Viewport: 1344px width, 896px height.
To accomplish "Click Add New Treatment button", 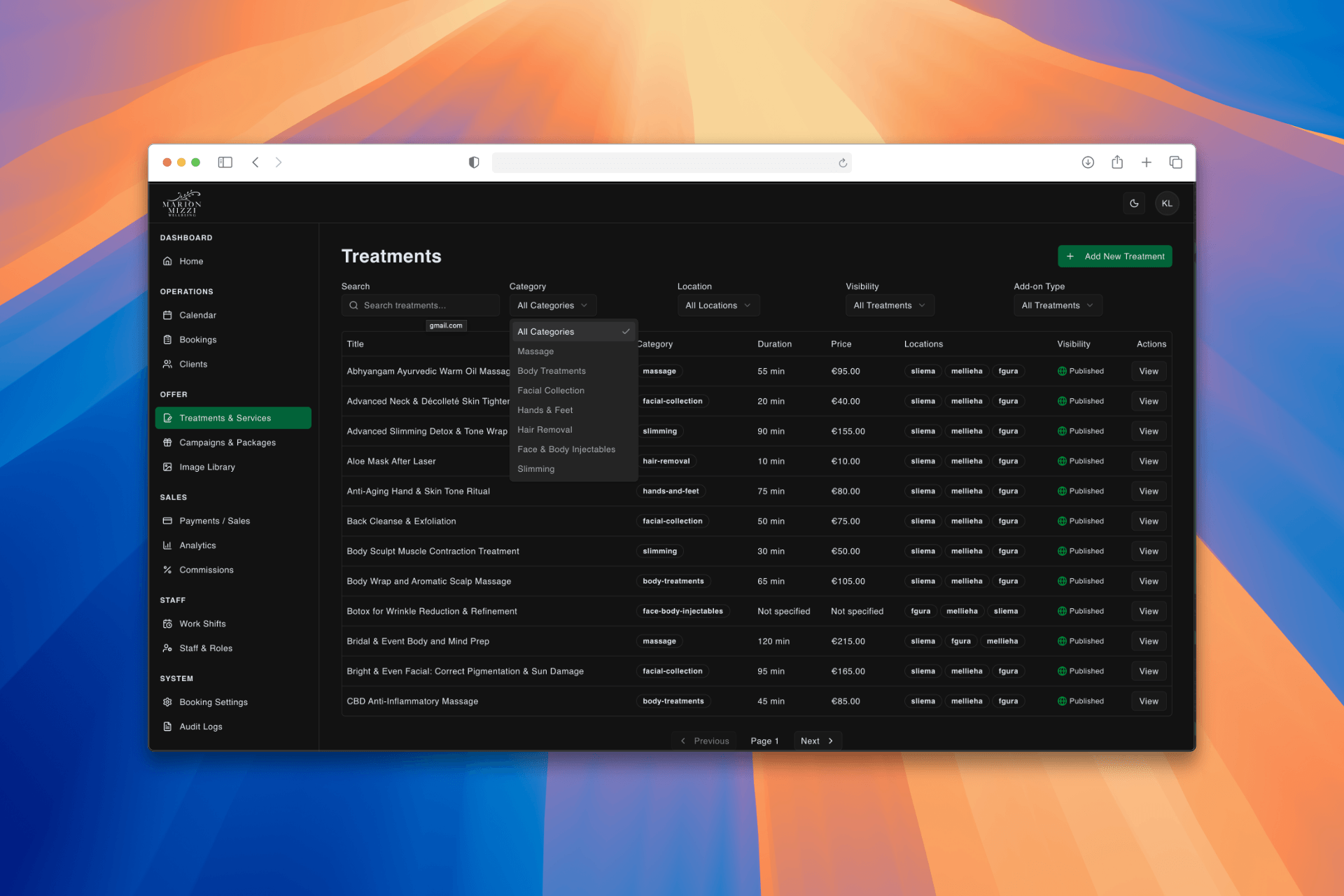I will [x=1114, y=256].
